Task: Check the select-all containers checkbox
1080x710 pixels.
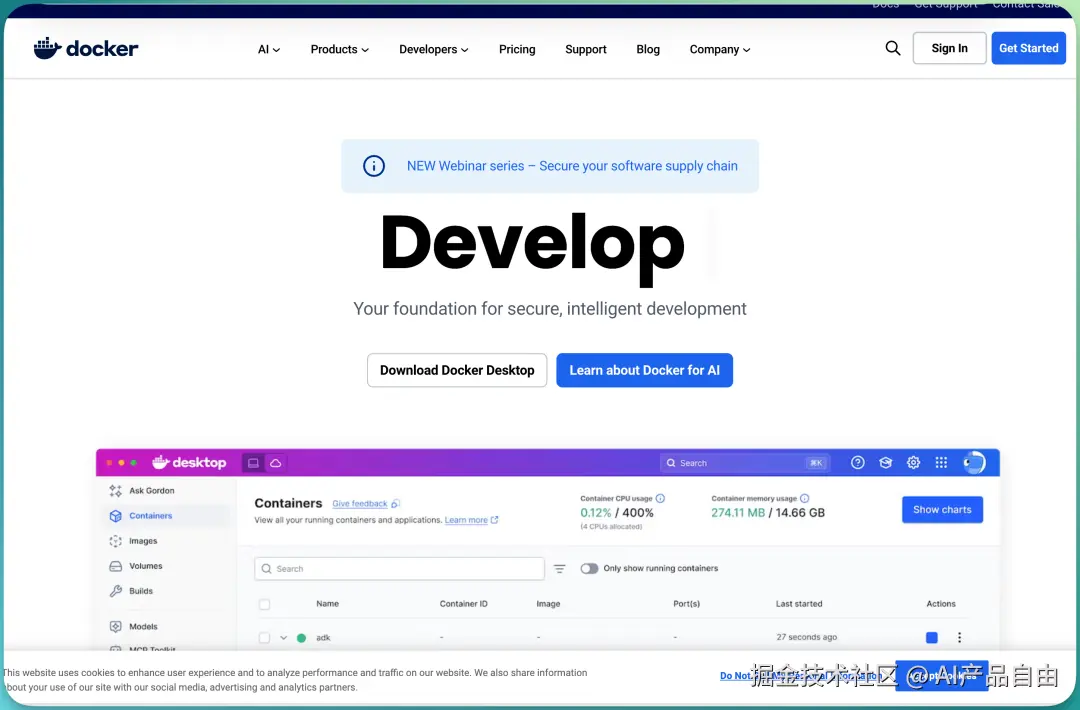Action: pos(264,605)
